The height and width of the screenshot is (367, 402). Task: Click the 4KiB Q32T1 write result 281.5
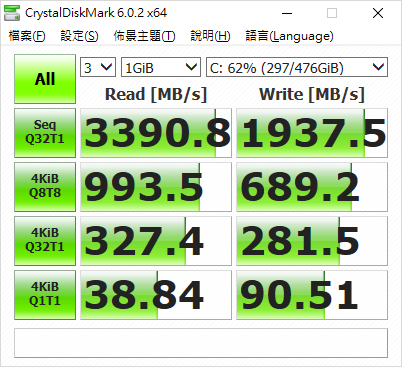pos(312,241)
